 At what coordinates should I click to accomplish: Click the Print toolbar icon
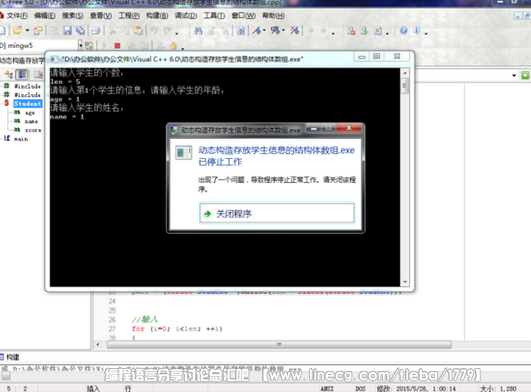pyautogui.click(x=96, y=31)
